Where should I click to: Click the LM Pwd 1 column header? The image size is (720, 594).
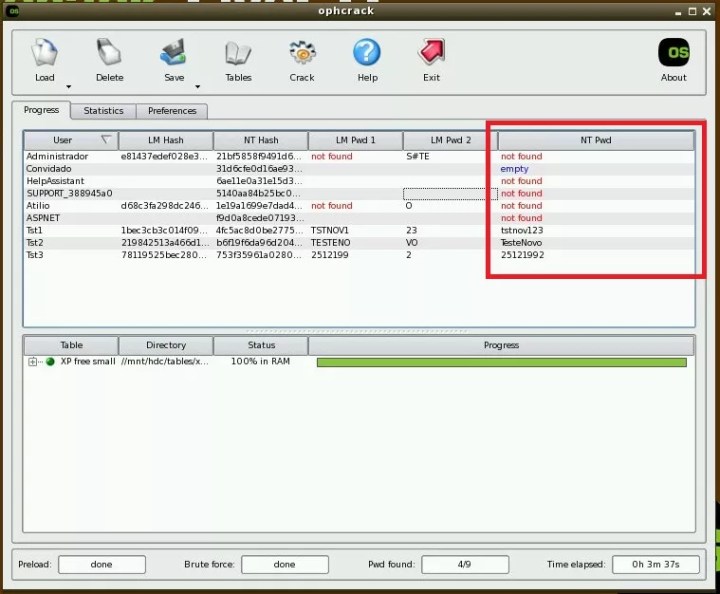(355, 140)
